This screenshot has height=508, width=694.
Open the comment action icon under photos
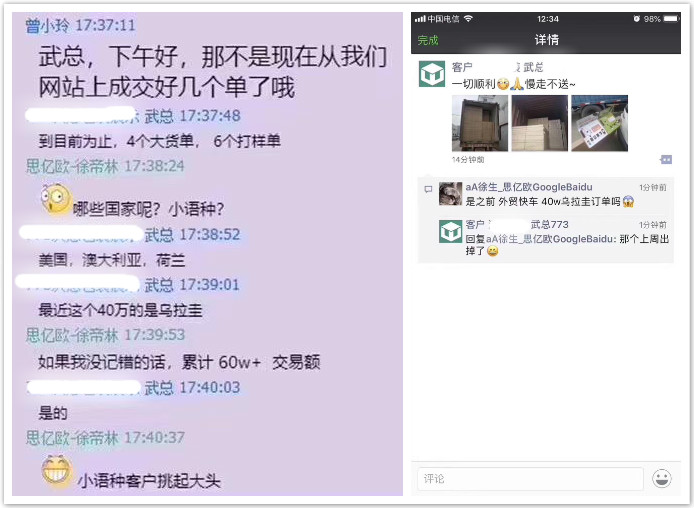pyautogui.click(x=666, y=159)
